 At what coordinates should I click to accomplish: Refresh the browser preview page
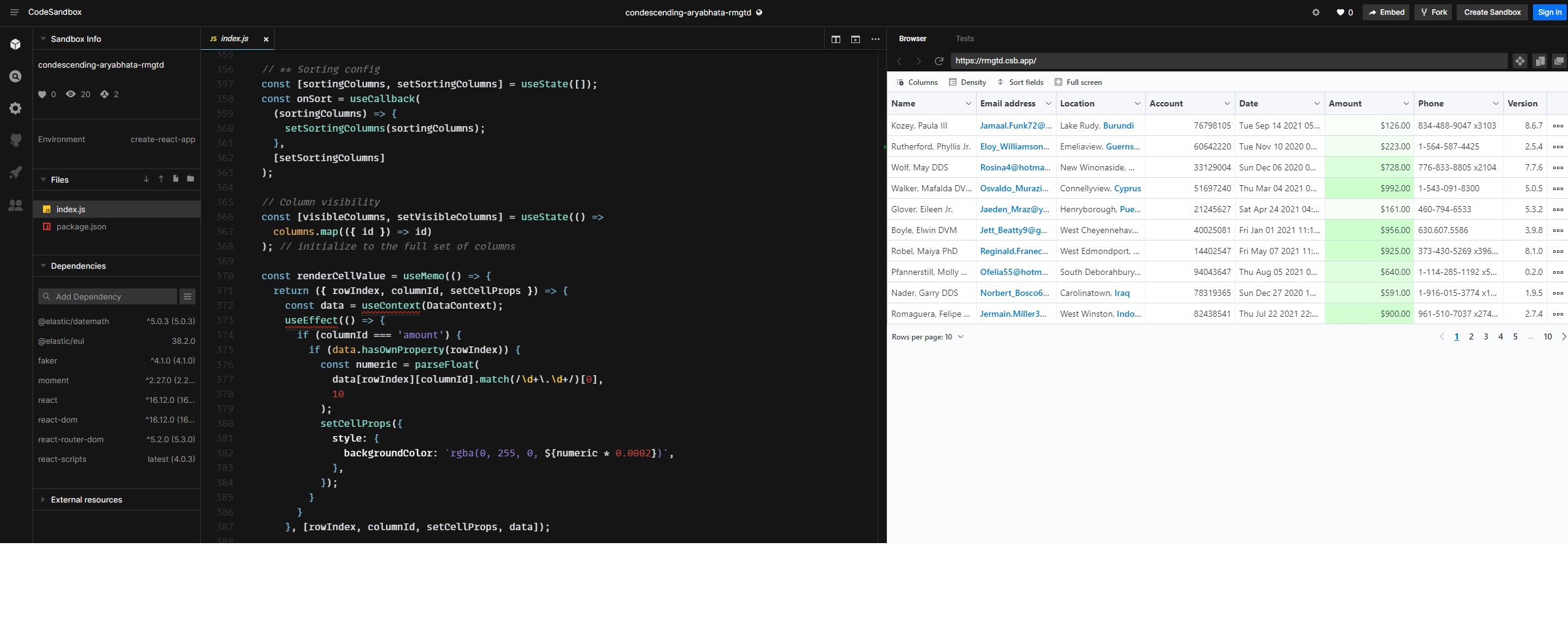click(939, 61)
